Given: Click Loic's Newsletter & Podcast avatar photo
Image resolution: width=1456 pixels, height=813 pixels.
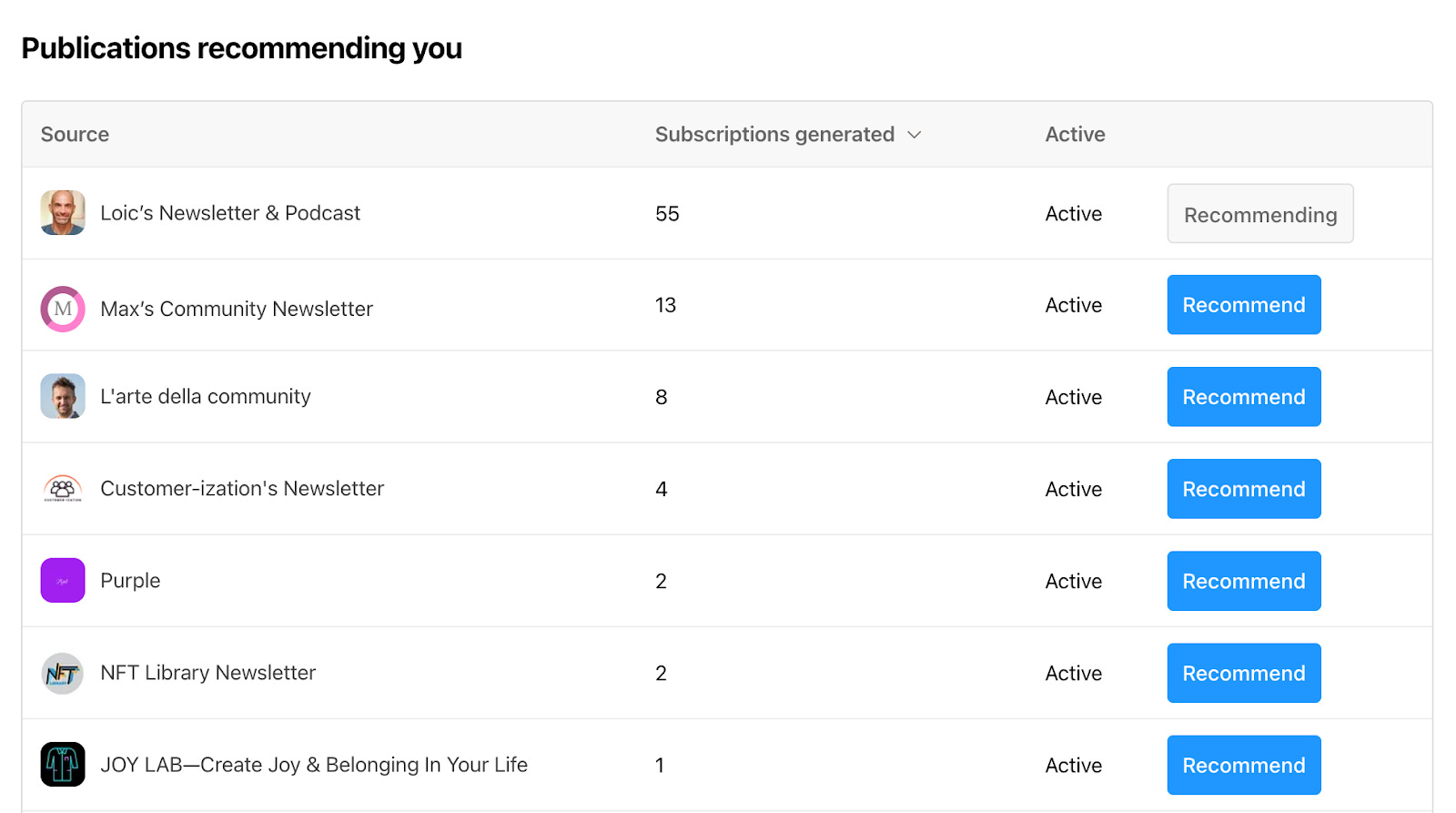Looking at the screenshot, I should [63, 213].
